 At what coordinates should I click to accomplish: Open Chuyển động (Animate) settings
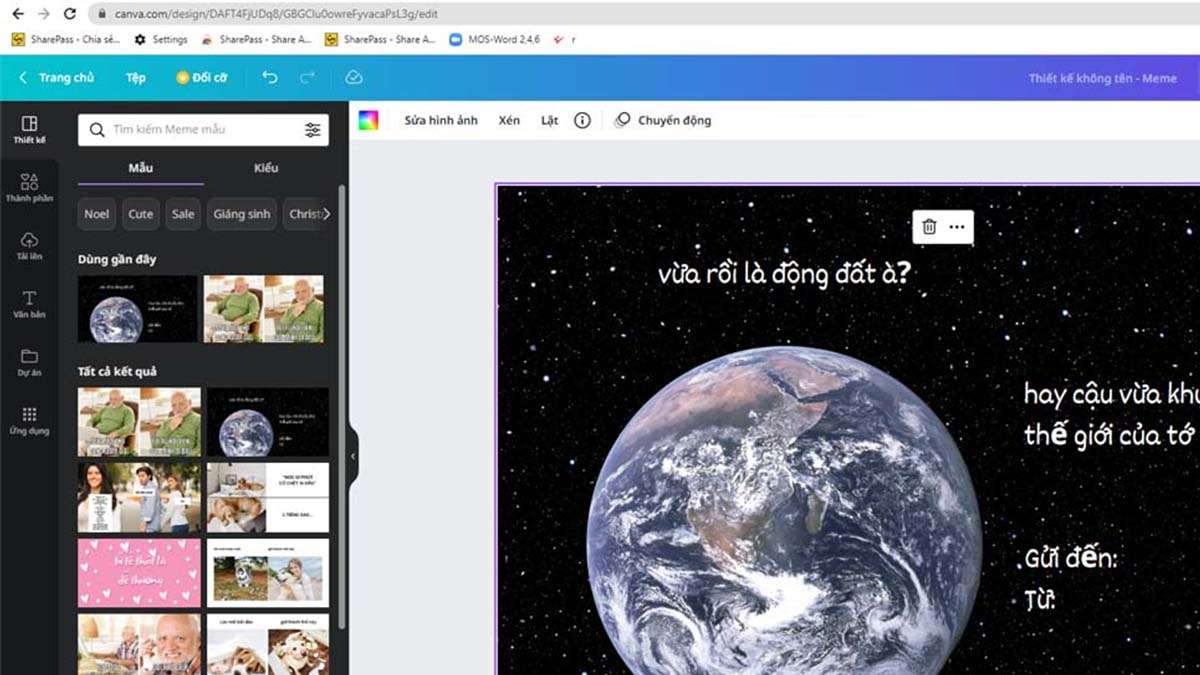665,120
